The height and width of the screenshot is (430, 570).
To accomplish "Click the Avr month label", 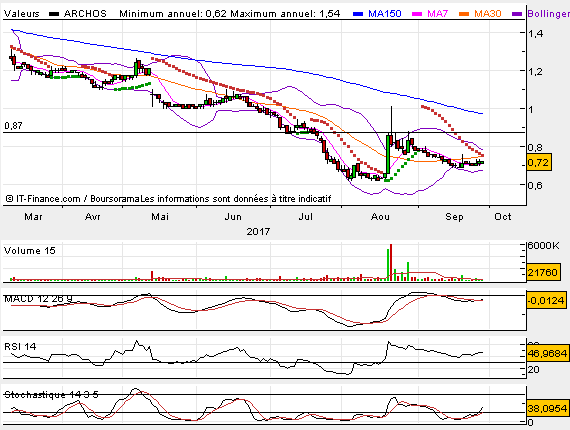I will point(93,217).
